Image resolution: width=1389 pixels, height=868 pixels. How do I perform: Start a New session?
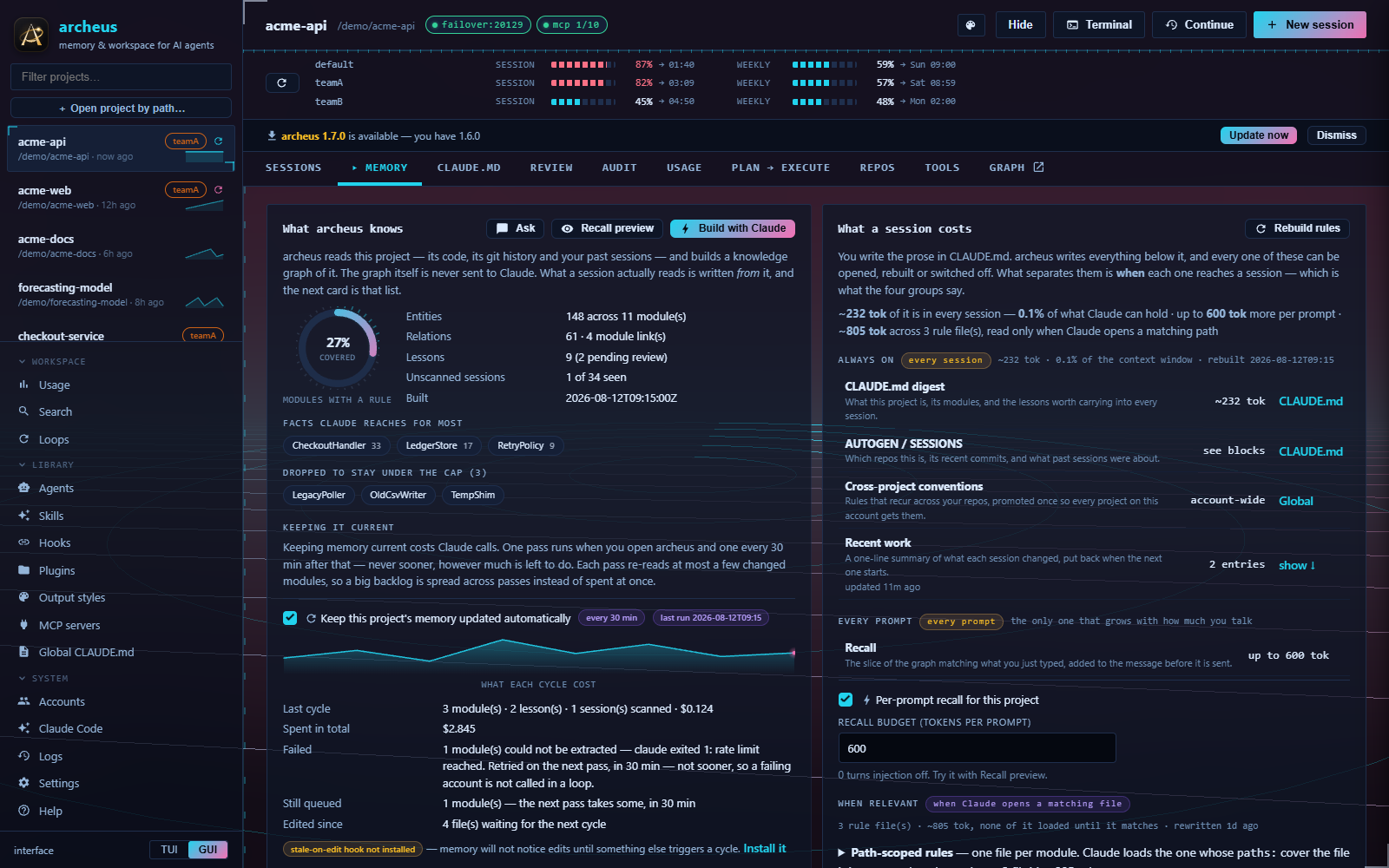point(1309,25)
